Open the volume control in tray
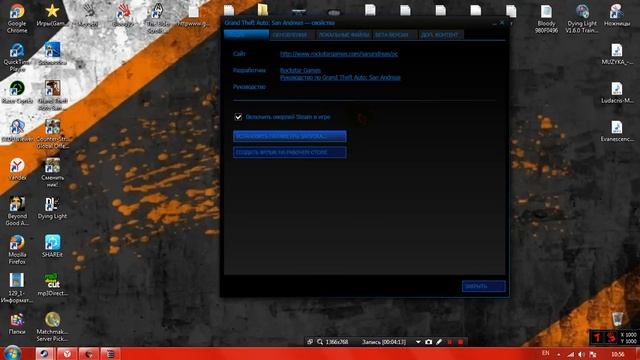 [x=582, y=354]
